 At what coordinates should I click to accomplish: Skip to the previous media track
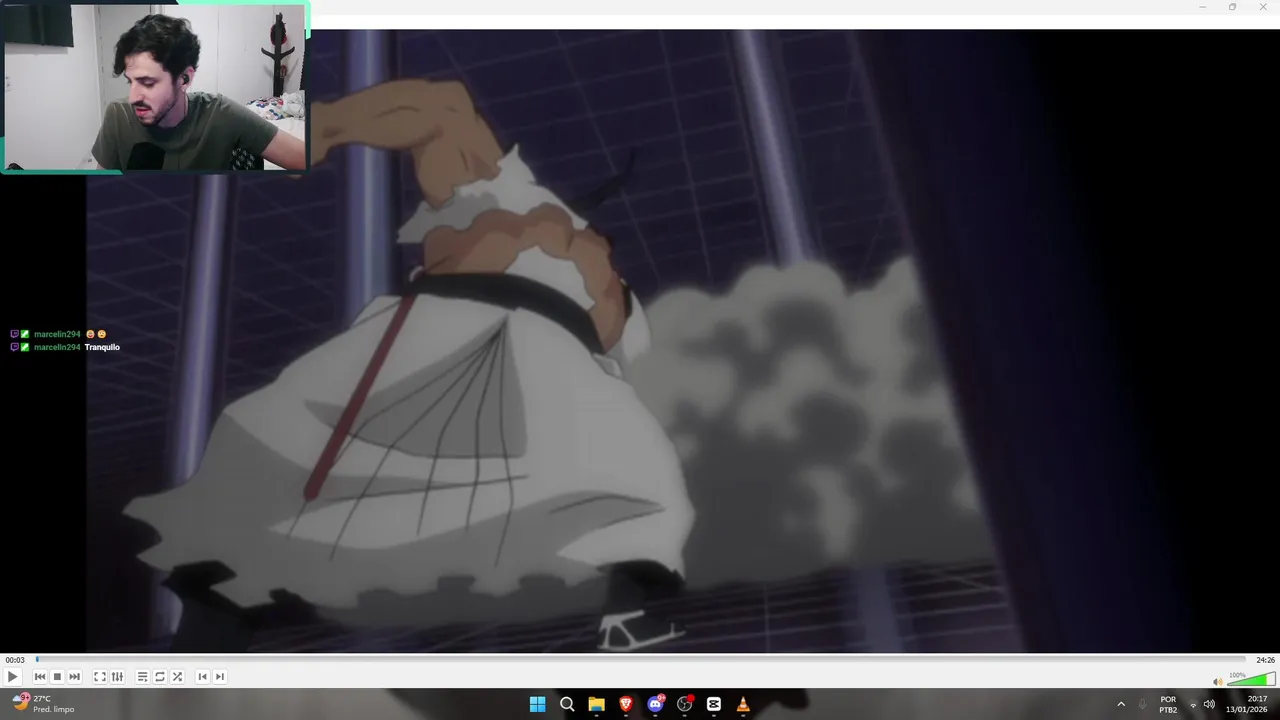coord(40,677)
